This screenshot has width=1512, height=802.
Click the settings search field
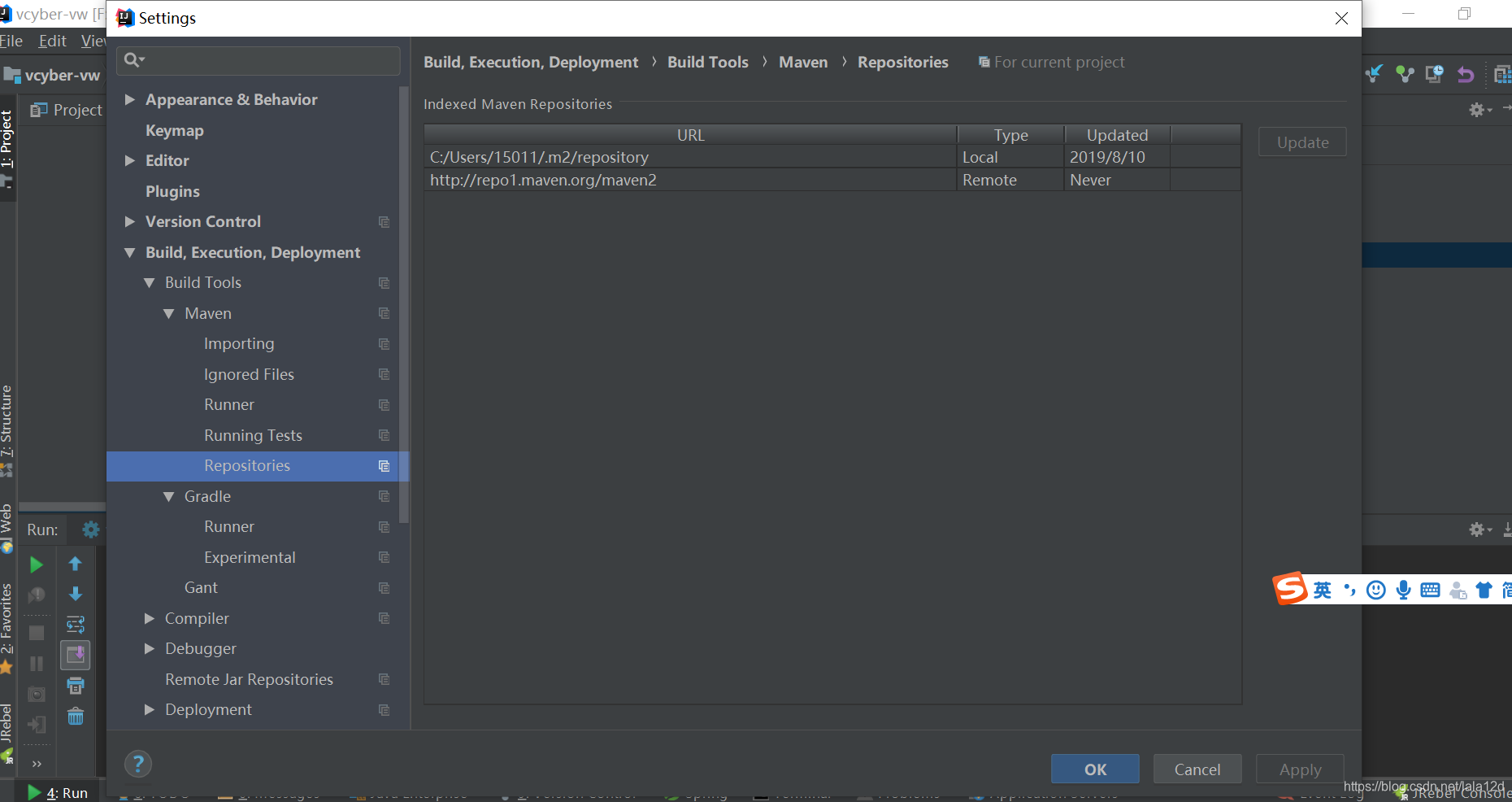pos(259,60)
